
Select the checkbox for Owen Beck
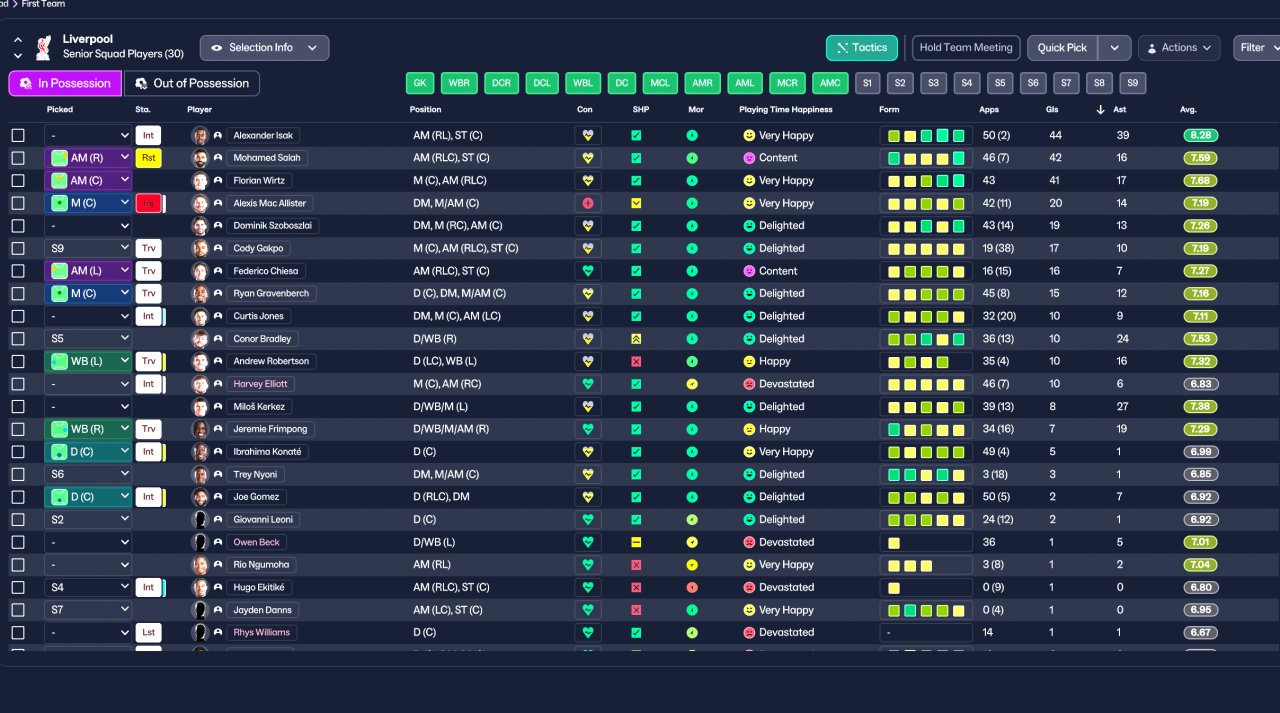point(18,542)
